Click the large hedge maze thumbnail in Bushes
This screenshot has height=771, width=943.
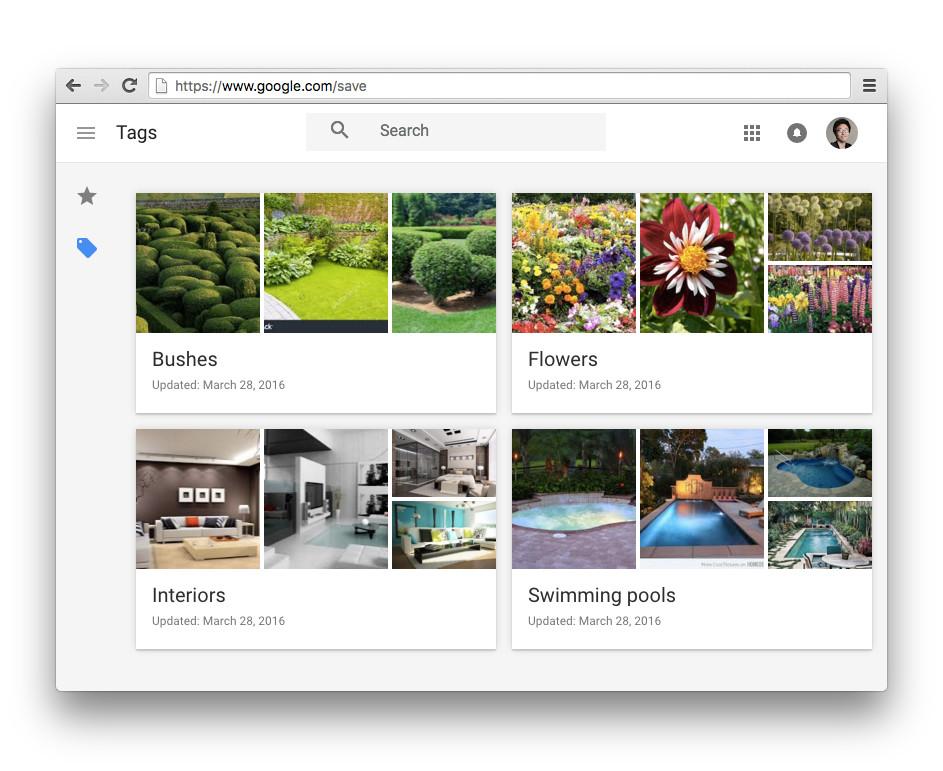197,262
